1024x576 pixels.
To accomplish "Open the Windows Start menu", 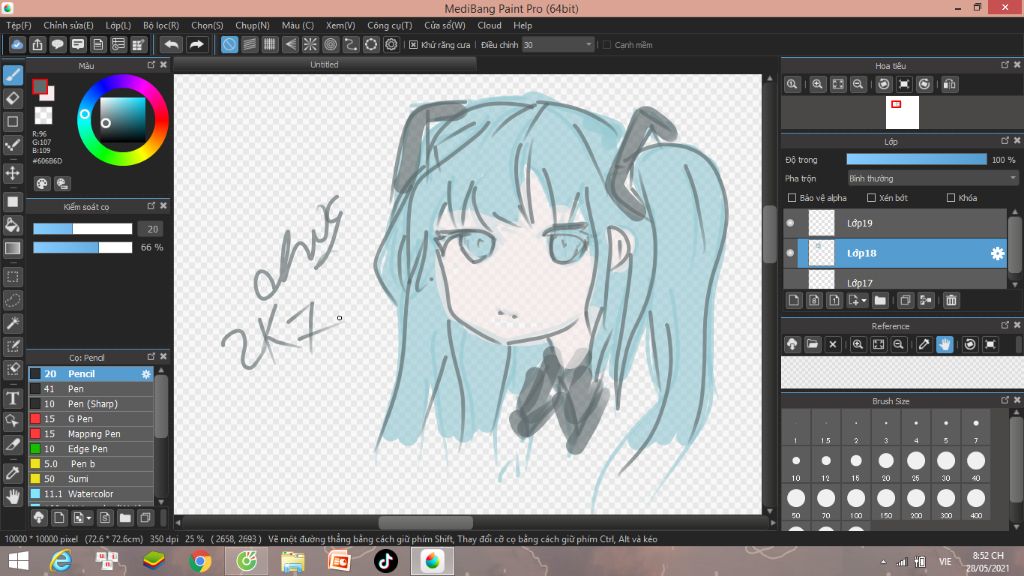I will point(18,561).
